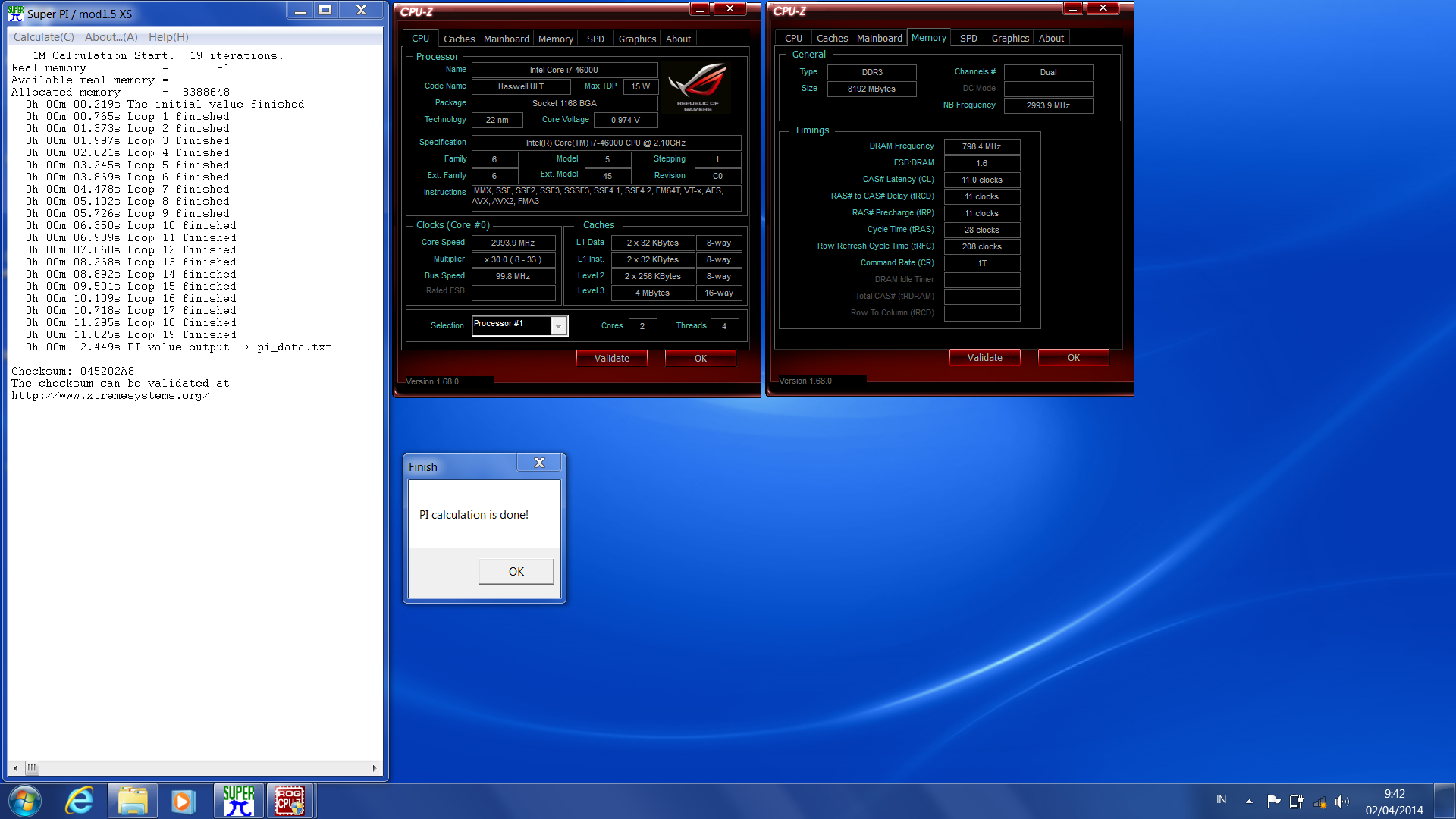
Task: Click OK in the Finish dialog
Action: click(x=516, y=571)
